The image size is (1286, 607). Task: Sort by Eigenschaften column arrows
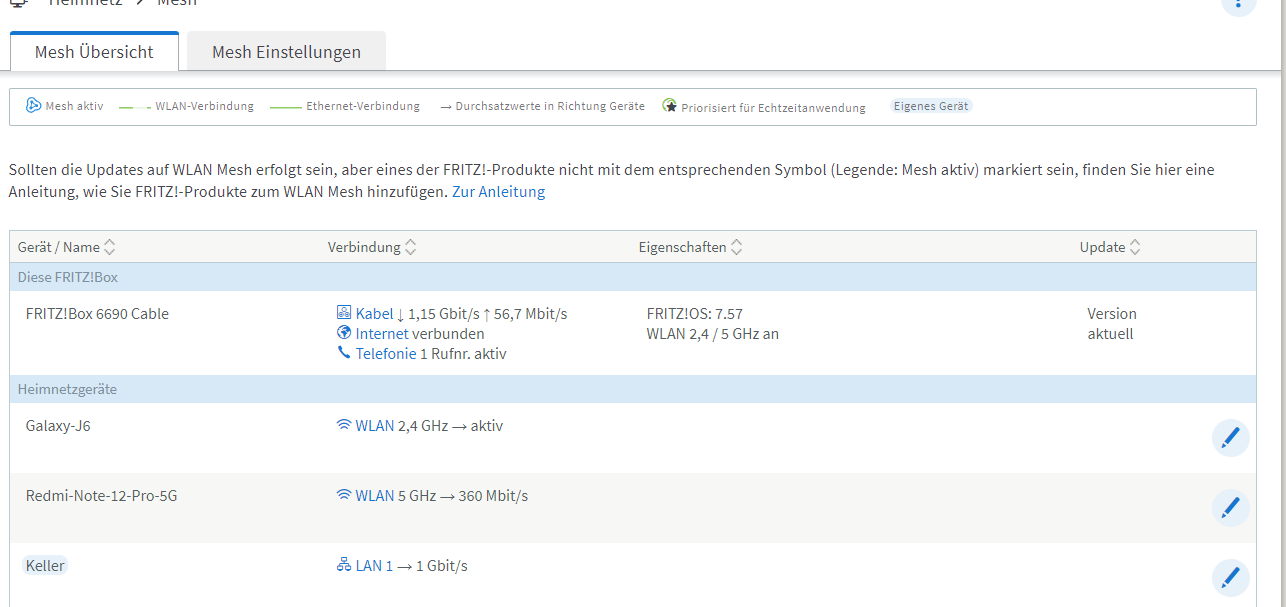[737, 247]
